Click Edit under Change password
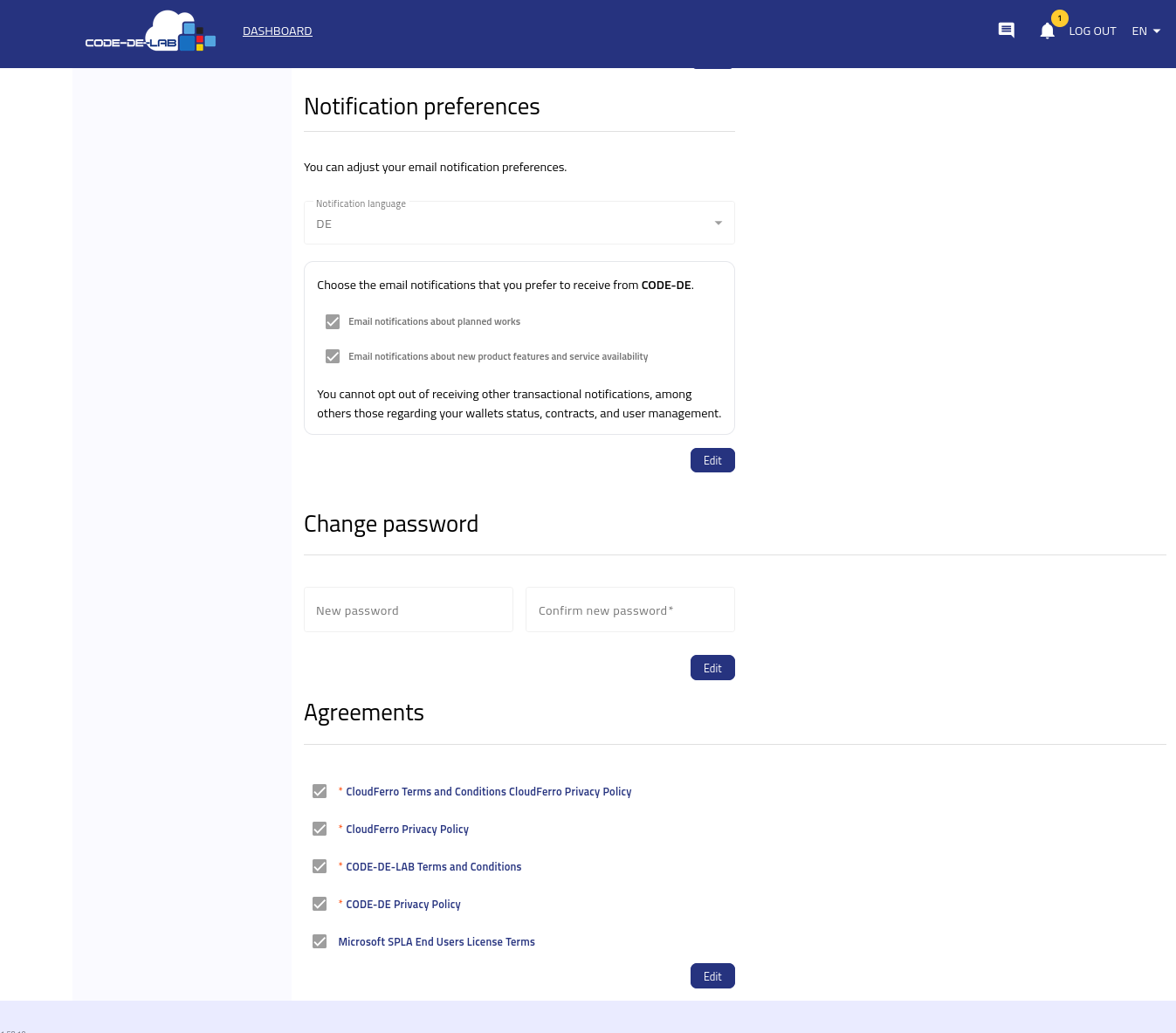Image resolution: width=1176 pixels, height=1033 pixels. point(712,668)
